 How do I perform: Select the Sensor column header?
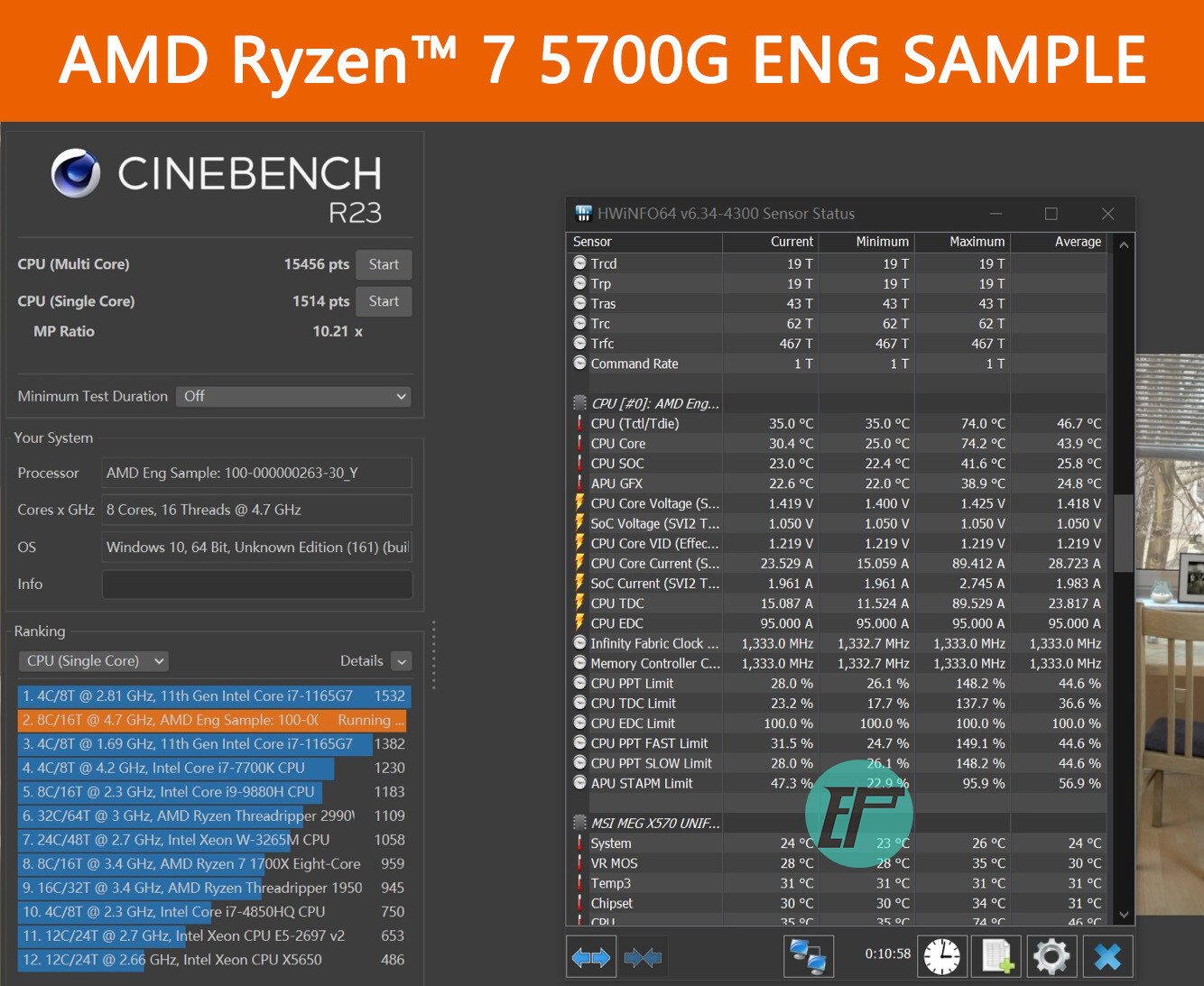[644, 242]
